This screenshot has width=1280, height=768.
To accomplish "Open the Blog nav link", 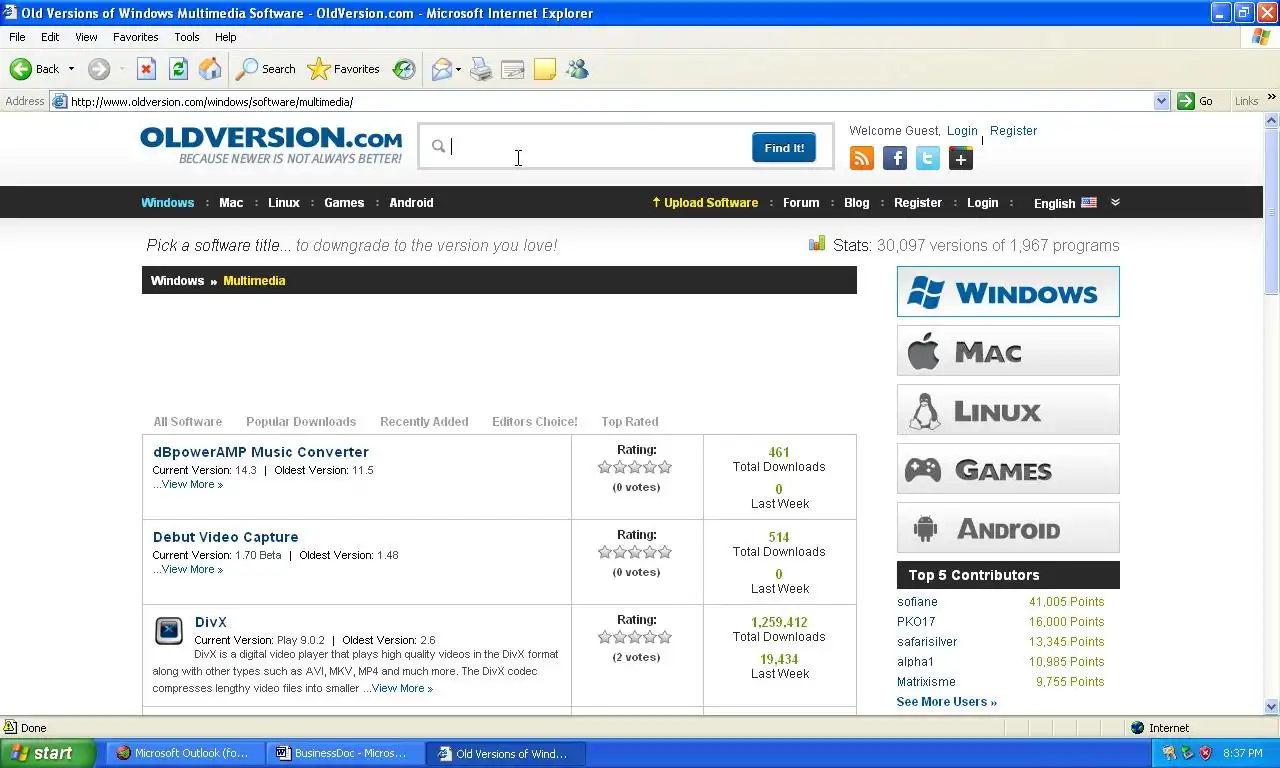I will pos(857,202).
